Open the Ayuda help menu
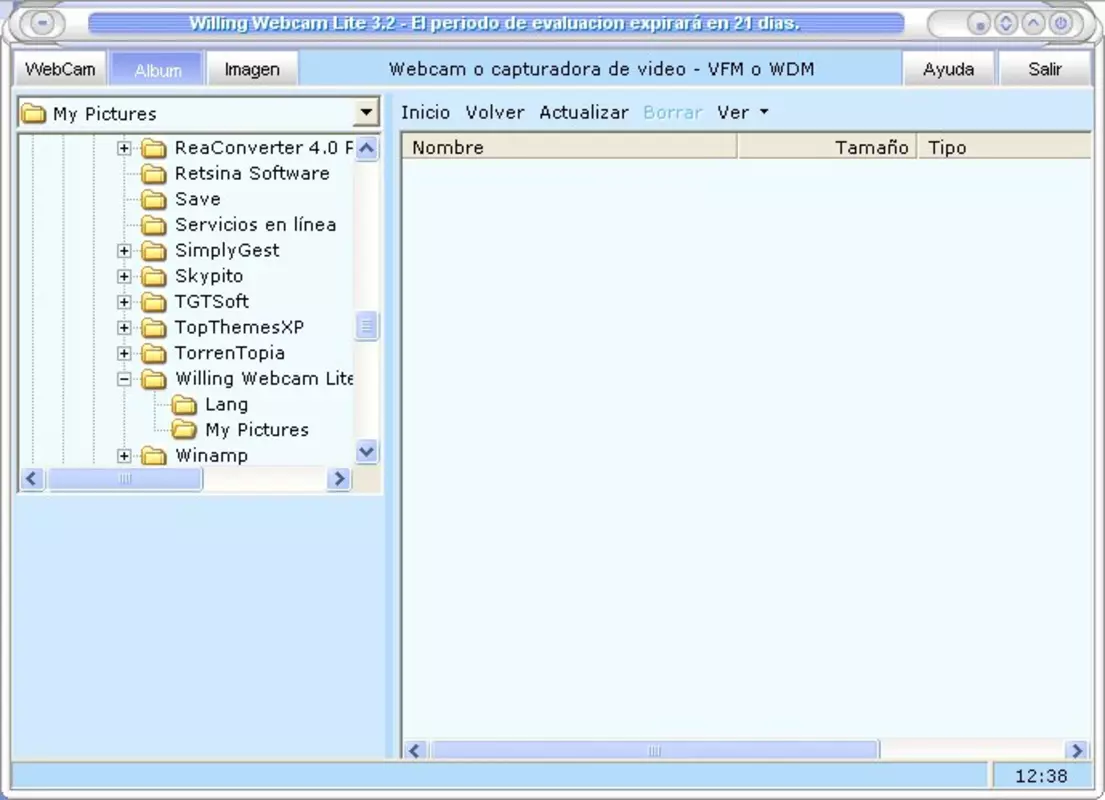1105x800 pixels. click(x=949, y=69)
